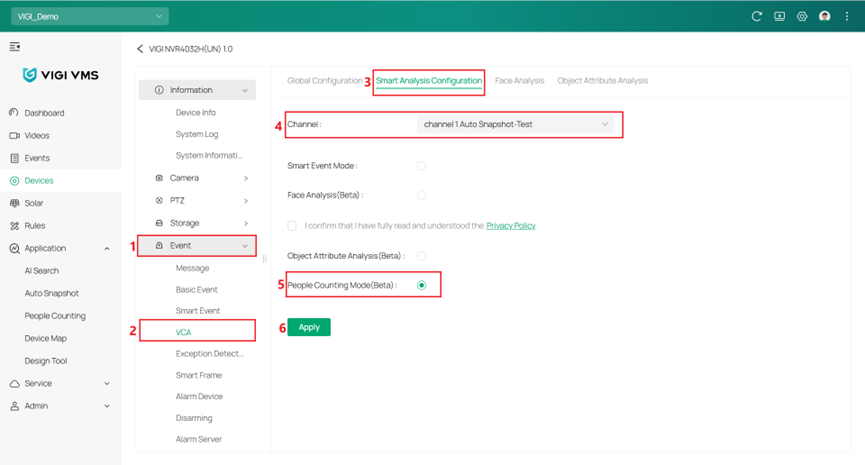
Task: Open the VIGI_Demo site dropdown
Action: pos(90,17)
